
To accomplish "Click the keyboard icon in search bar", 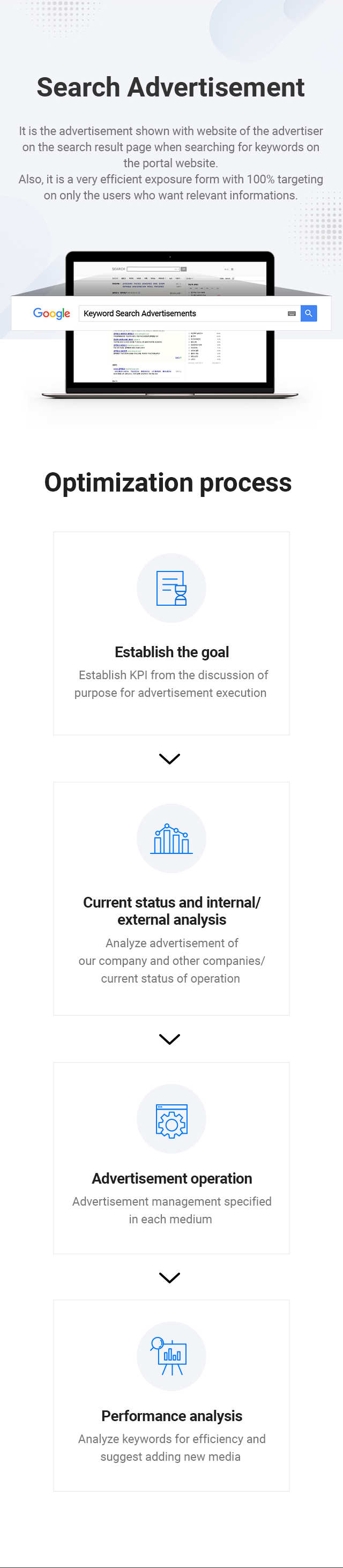I will [292, 314].
